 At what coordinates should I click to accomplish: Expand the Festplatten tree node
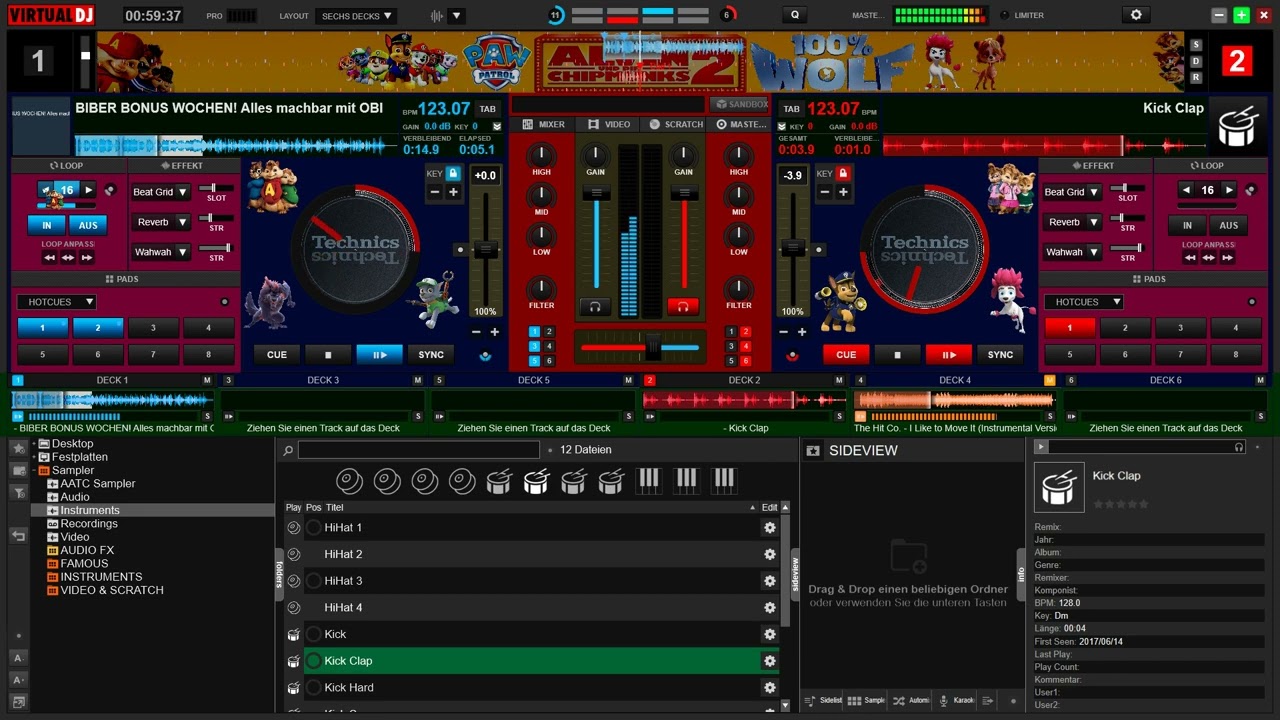(x=34, y=457)
